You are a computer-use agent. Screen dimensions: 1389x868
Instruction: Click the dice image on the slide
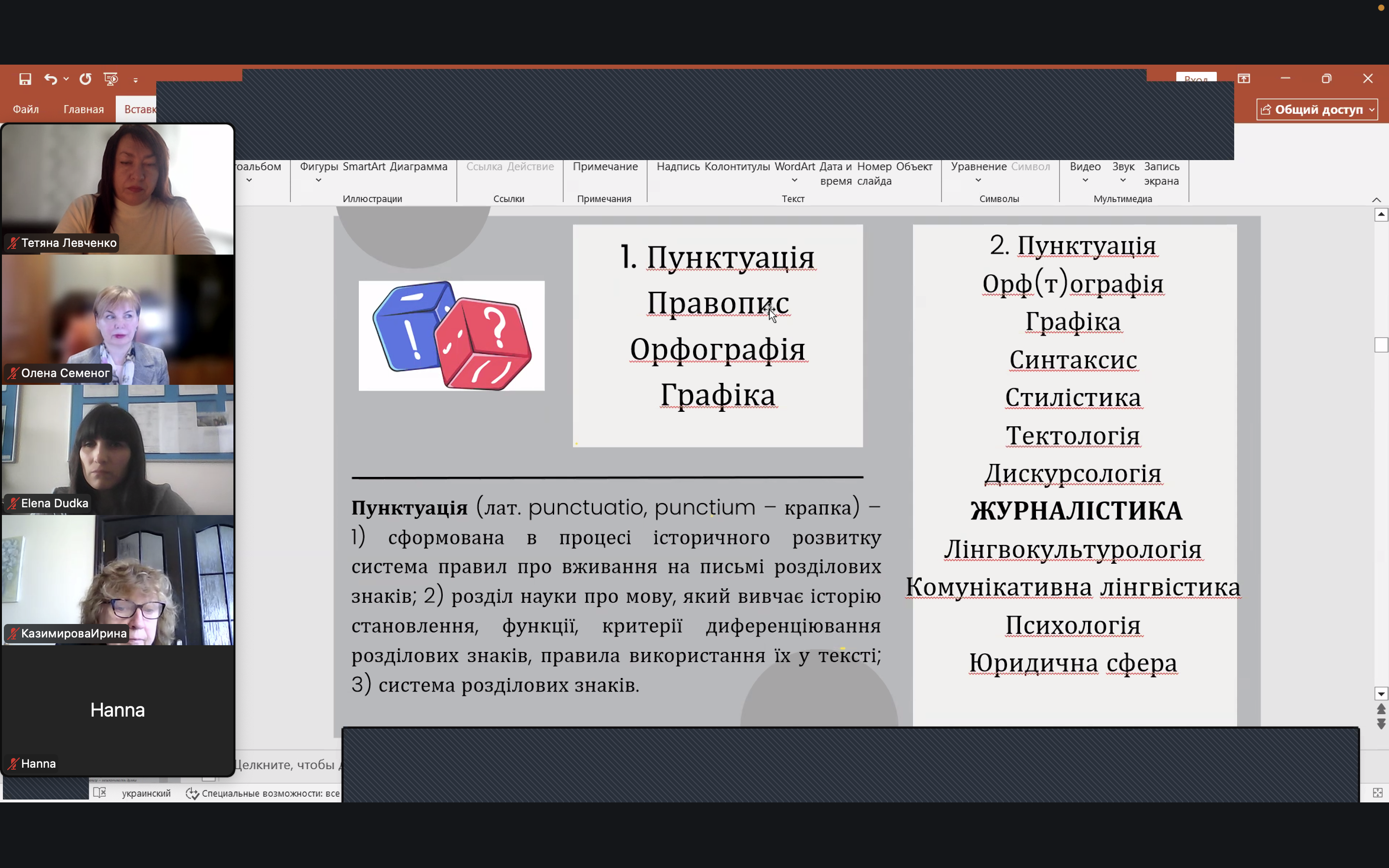coord(452,336)
